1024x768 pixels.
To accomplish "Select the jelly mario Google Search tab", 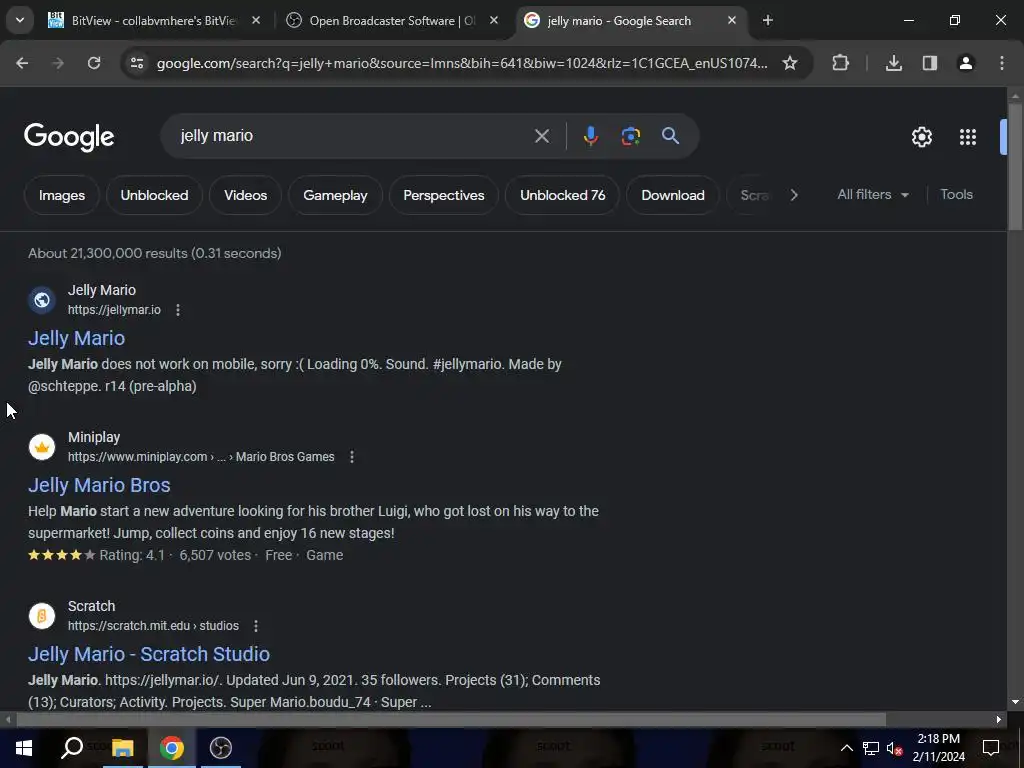I will 632,21.
